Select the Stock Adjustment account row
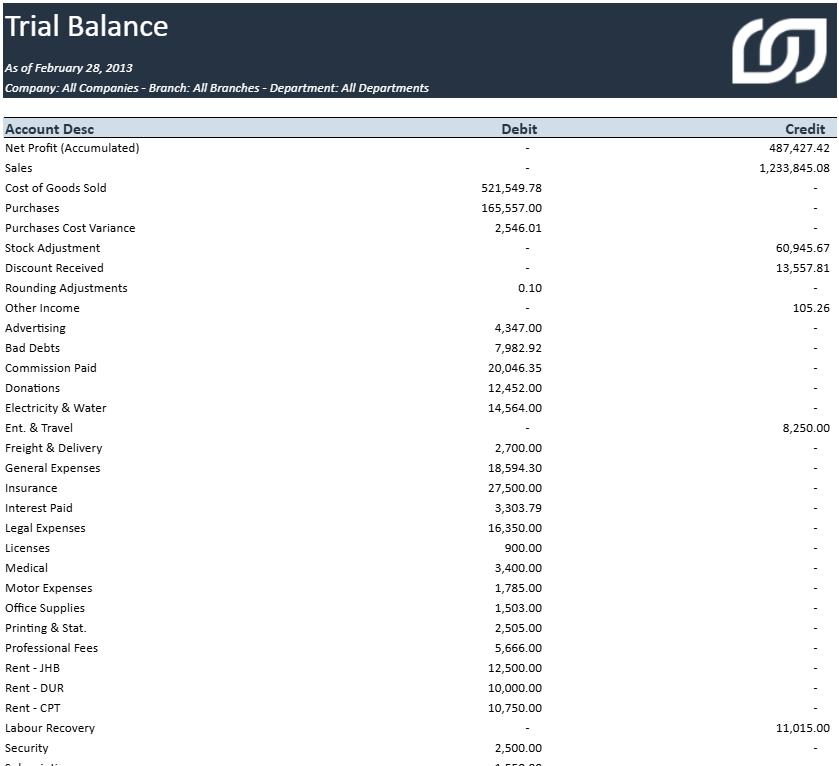The height and width of the screenshot is (766, 839). point(53,248)
